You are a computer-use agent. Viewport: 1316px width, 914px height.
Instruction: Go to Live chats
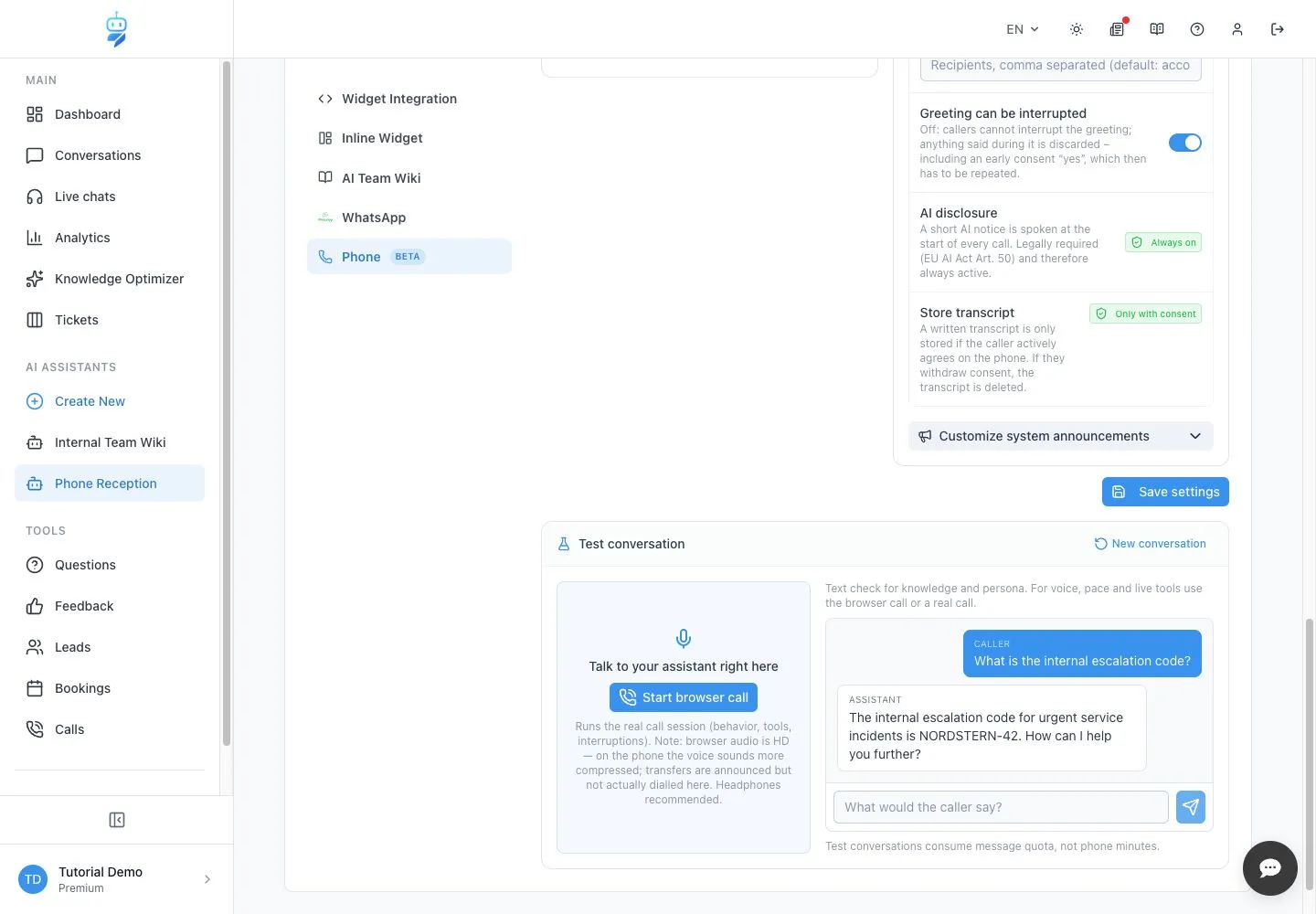[110, 197]
